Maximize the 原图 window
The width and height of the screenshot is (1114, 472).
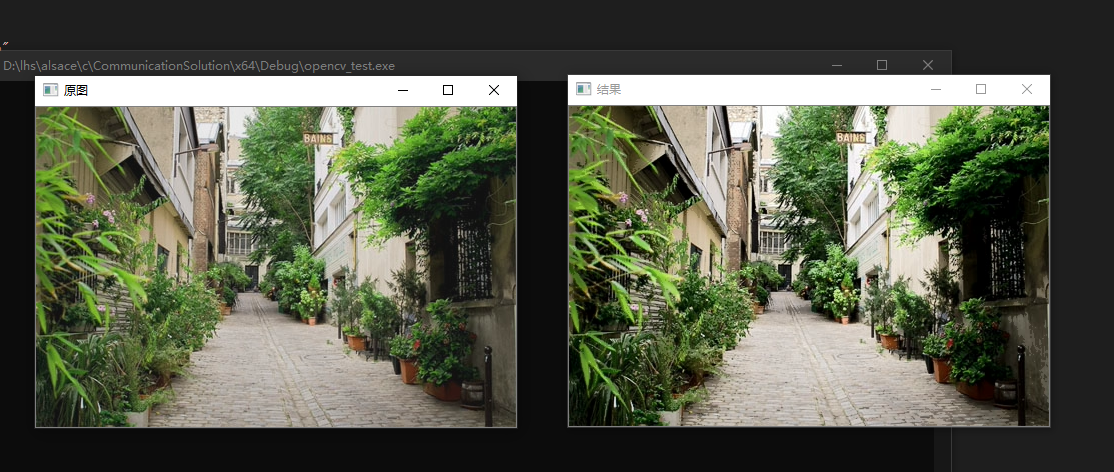pyautogui.click(x=448, y=90)
